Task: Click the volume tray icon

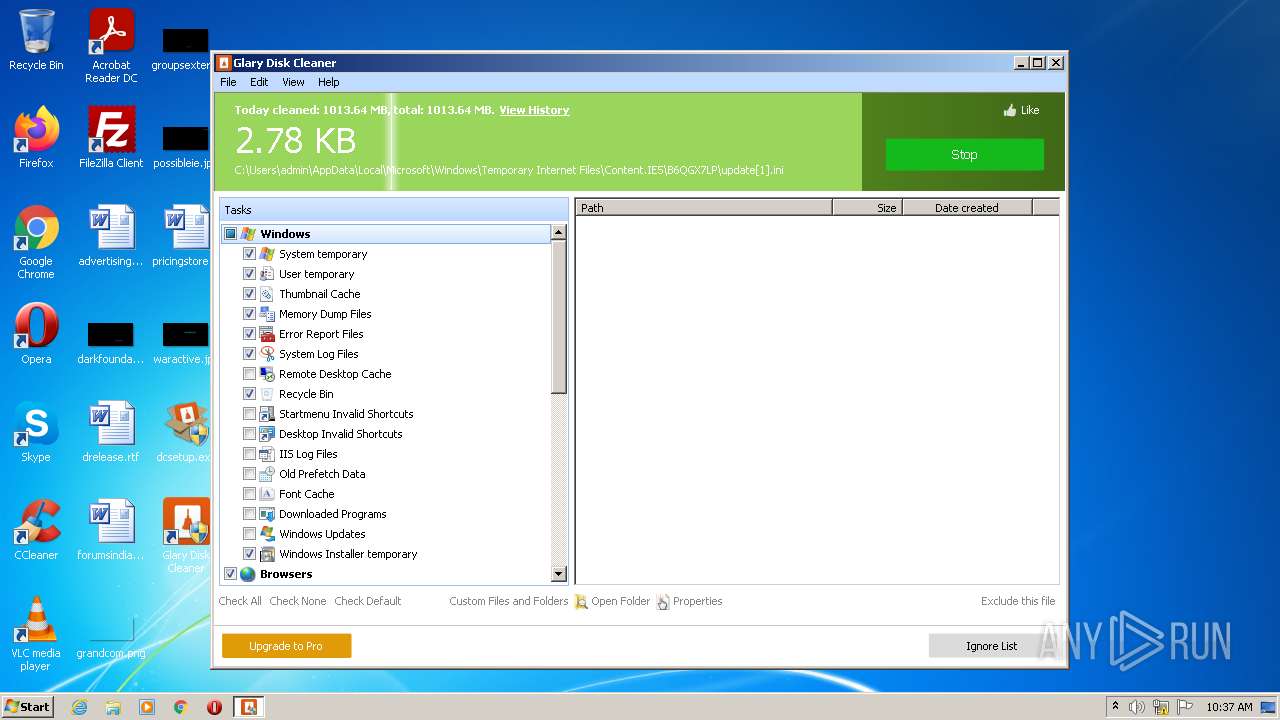Action: click(x=1137, y=707)
